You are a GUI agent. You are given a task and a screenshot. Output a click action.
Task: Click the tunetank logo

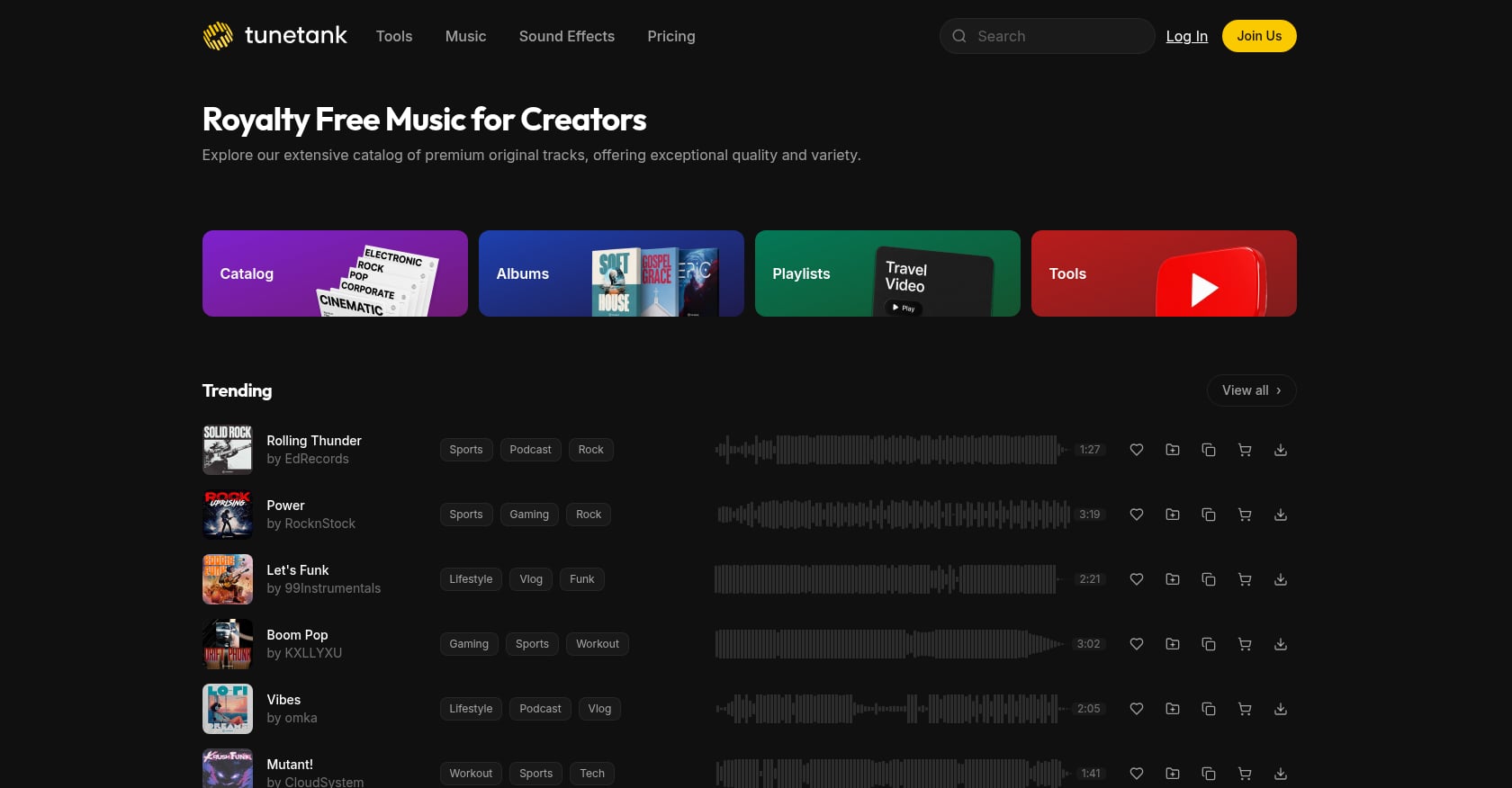(x=274, y=36)
